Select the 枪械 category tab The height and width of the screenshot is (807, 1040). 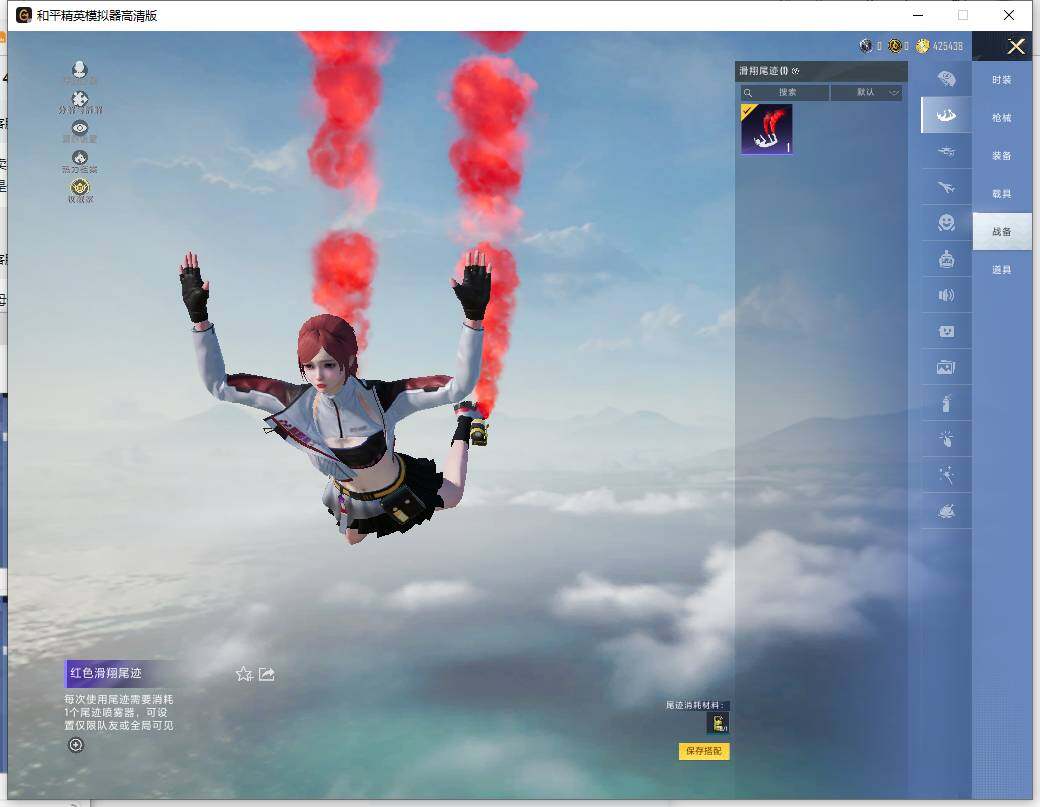point(1002,117)
